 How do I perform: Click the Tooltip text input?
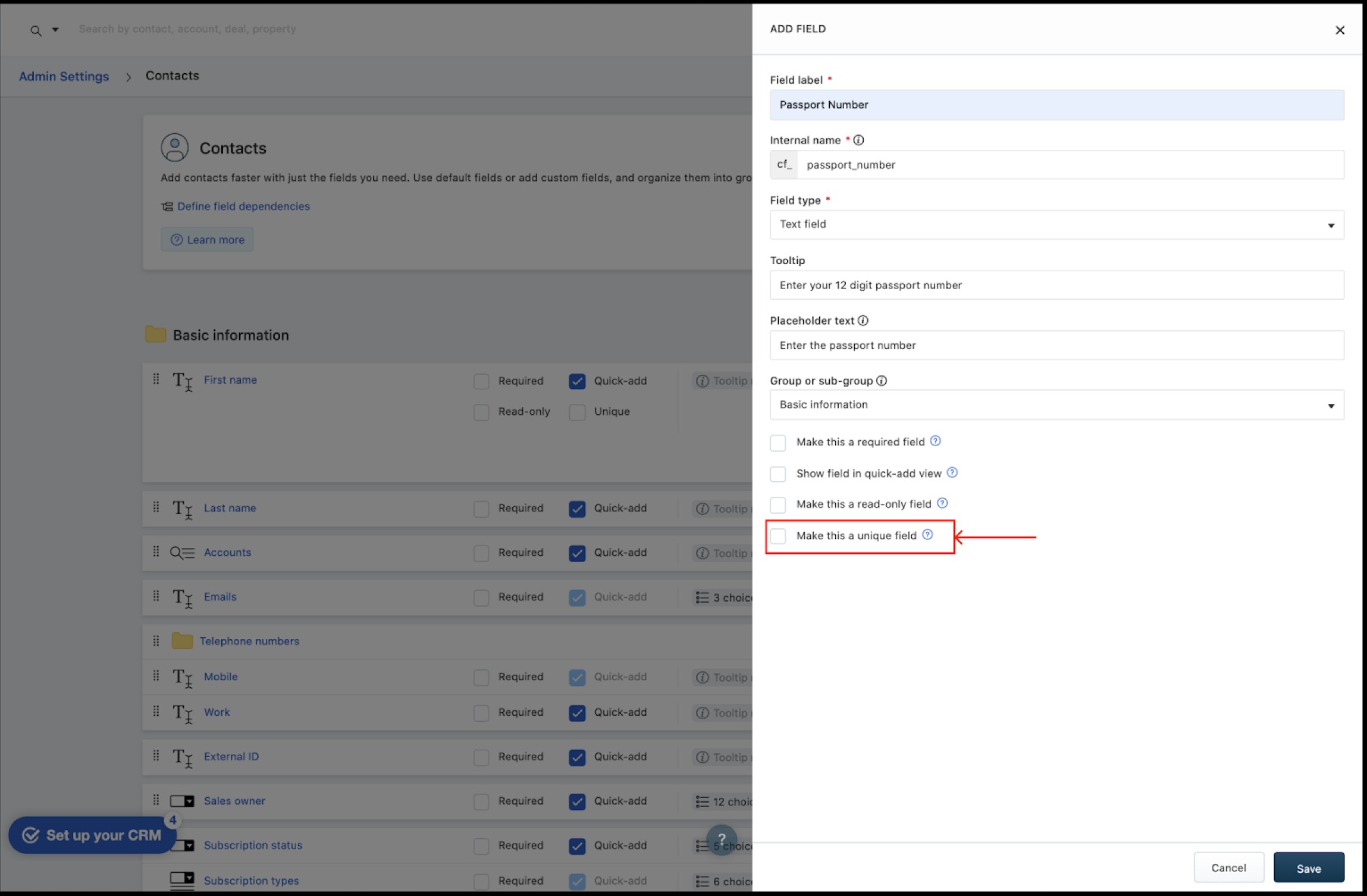[x=1056, y=286]
